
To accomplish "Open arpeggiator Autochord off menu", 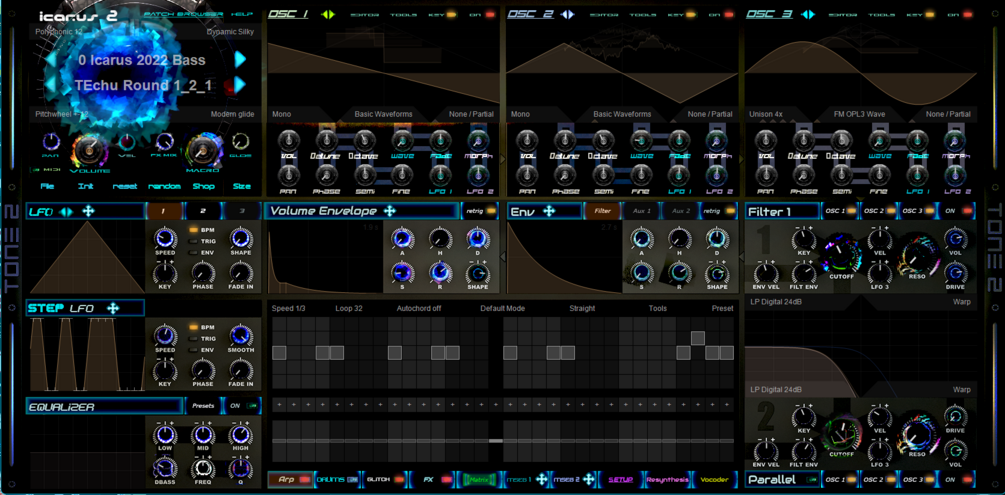I will click(x=419, y=308).
